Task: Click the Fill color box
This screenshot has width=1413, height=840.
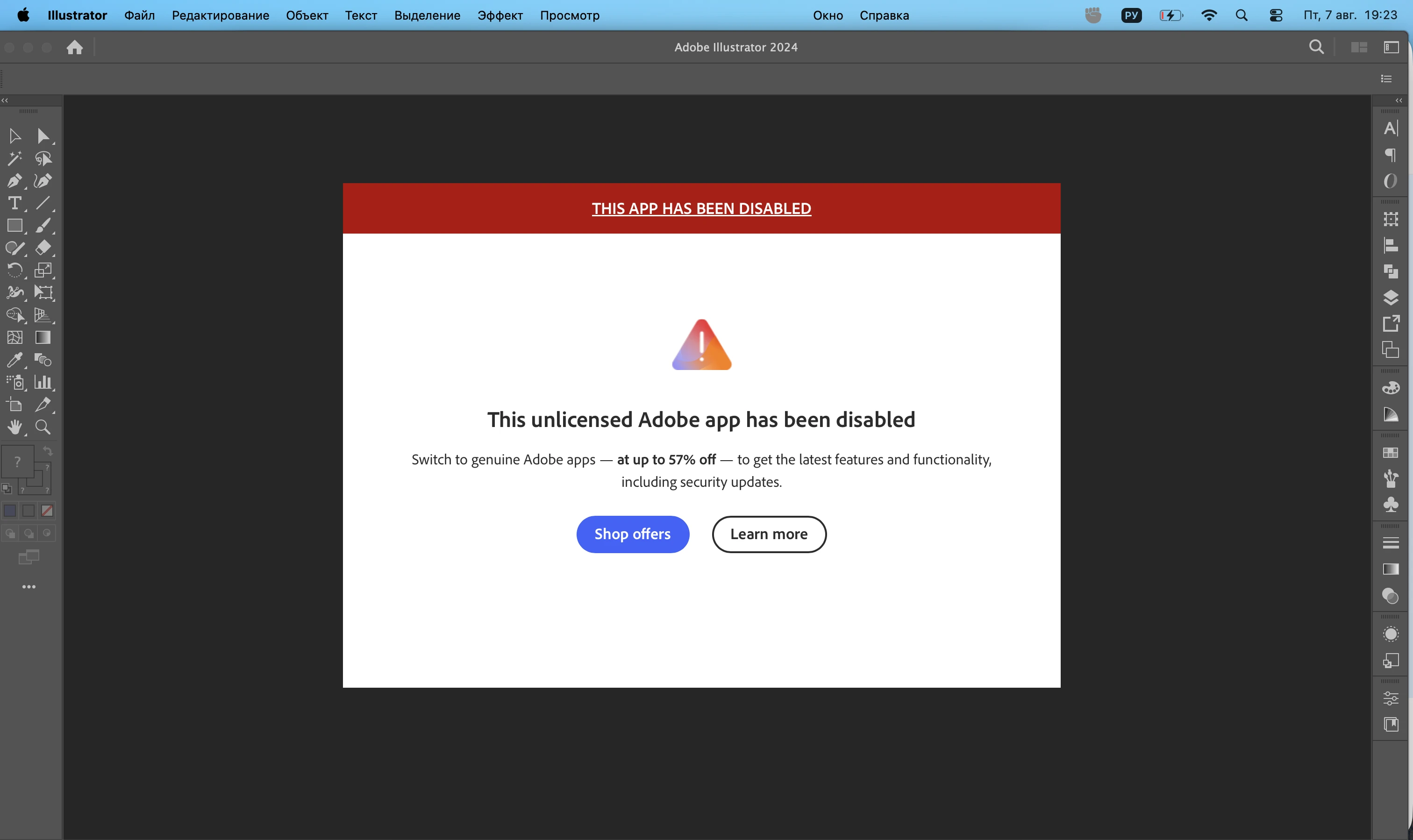Action: (17, 461)
